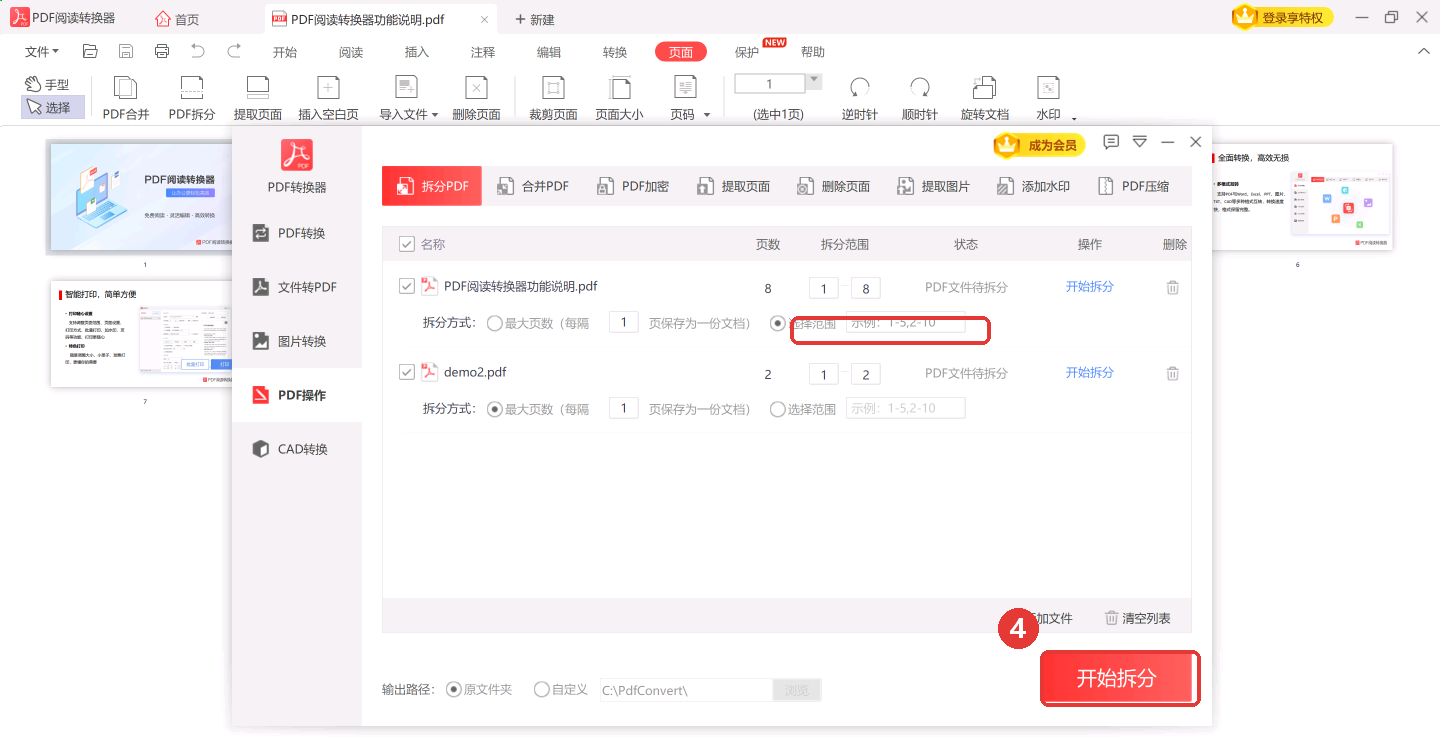Click the PDF拆分 toolbar icon

pos(192,99)
